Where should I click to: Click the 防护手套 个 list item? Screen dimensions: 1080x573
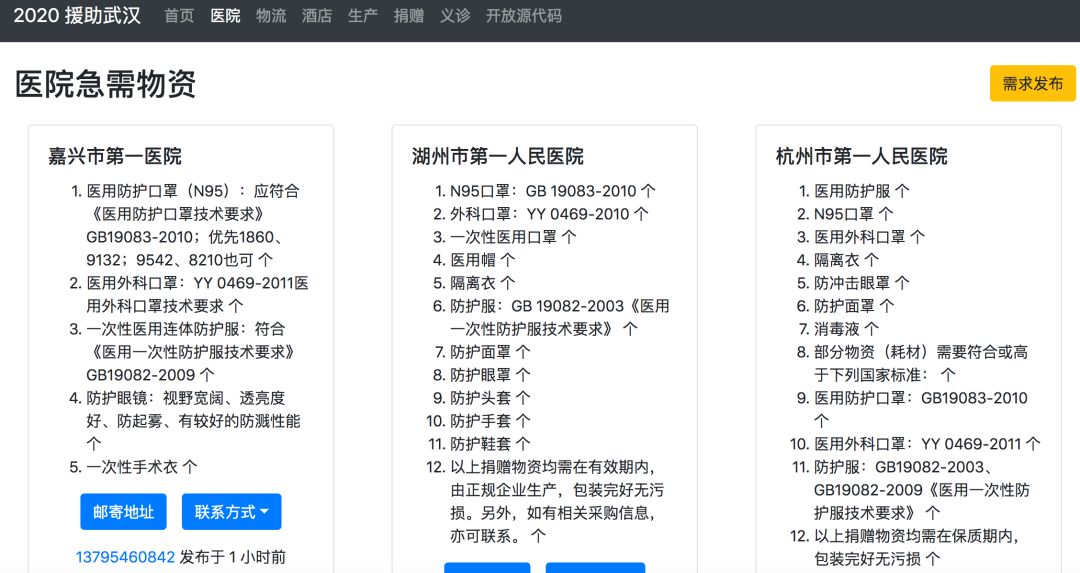click(x=490, y=421)
